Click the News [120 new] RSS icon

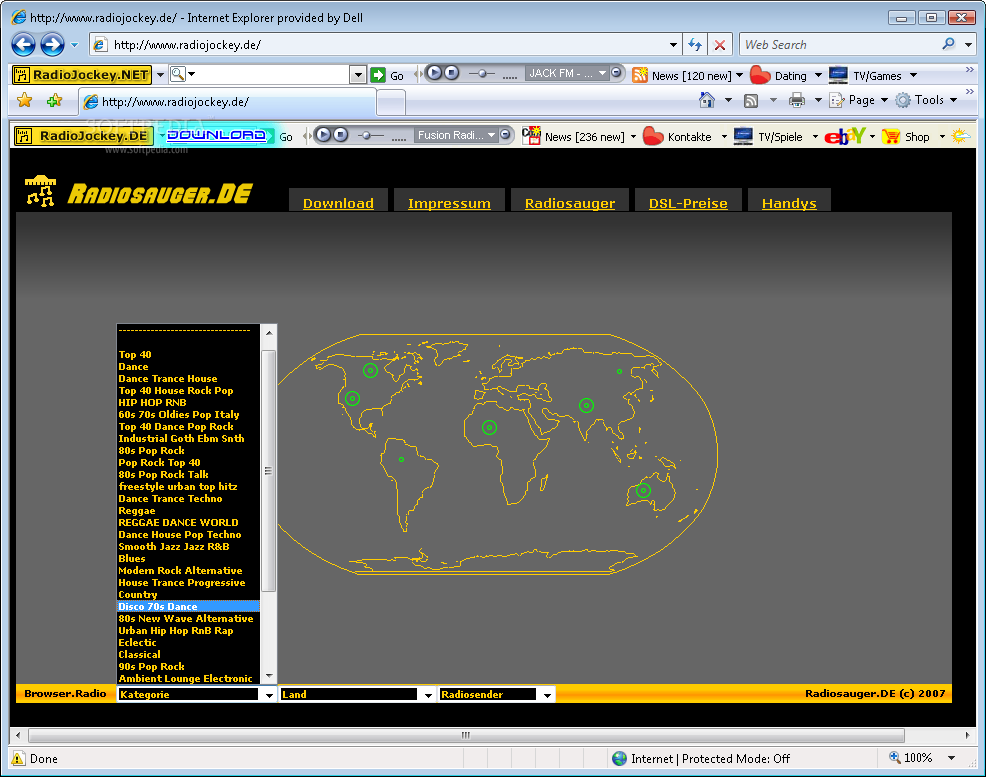(x=640, y=75)
